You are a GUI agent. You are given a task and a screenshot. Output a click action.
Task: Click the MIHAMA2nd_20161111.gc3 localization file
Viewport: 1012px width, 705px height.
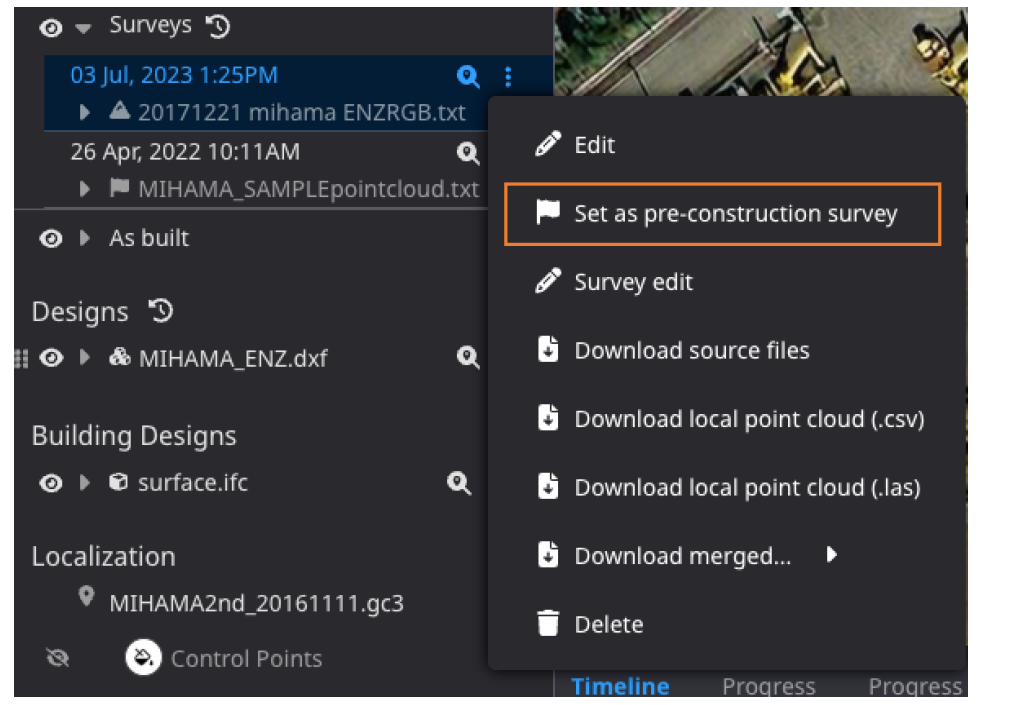[256, 604]
